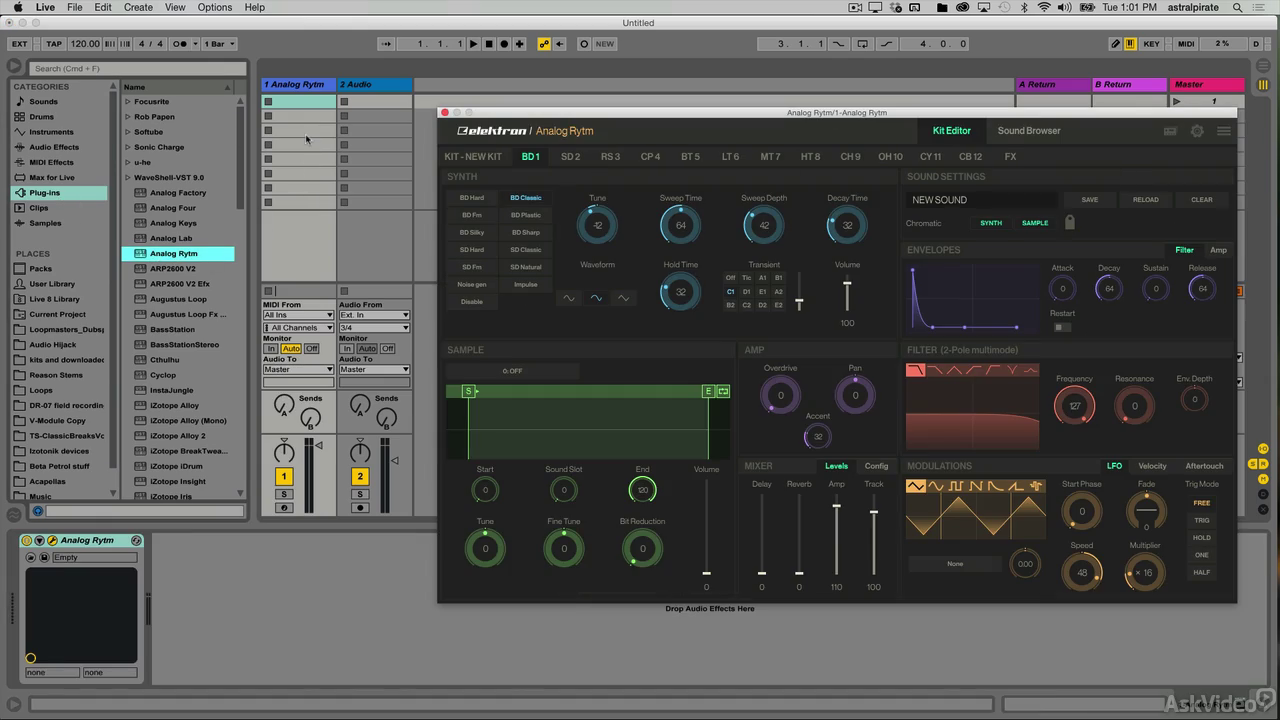Collapse the WaveShell-VST 9.0 folder
Screen dimensions: 1280x720
point(128,177)
